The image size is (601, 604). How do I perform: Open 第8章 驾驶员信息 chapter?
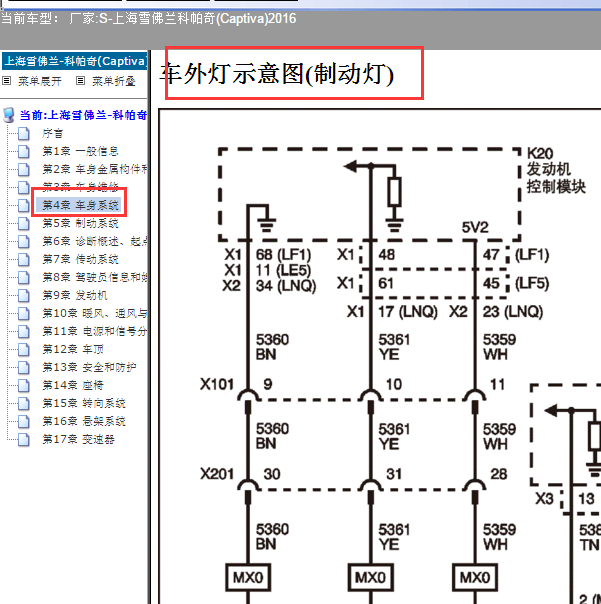click(x=94, y=277)
